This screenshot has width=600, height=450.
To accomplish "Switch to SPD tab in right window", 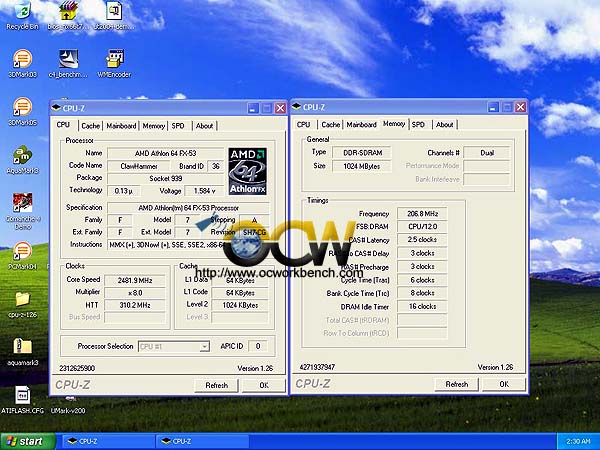I will [418, 124].
